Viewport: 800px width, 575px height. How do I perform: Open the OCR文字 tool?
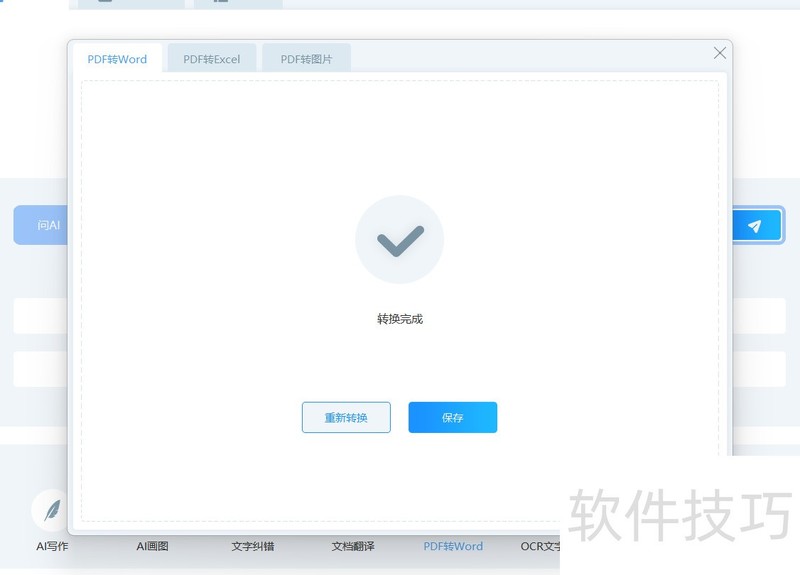point(541,547)
